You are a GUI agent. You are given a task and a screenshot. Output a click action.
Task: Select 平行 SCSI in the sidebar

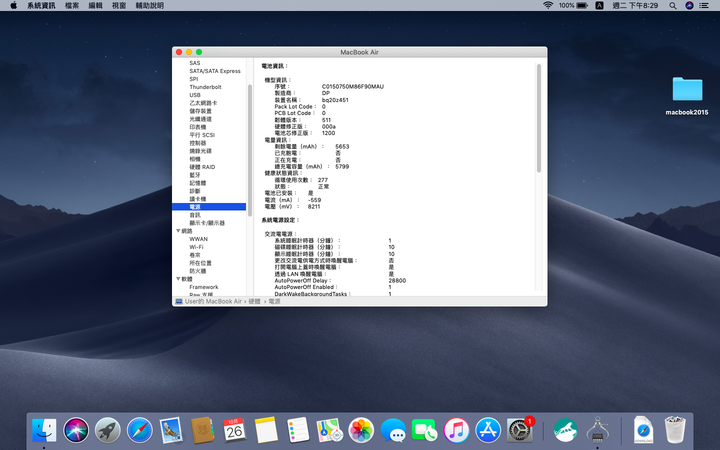click(202, 135)
